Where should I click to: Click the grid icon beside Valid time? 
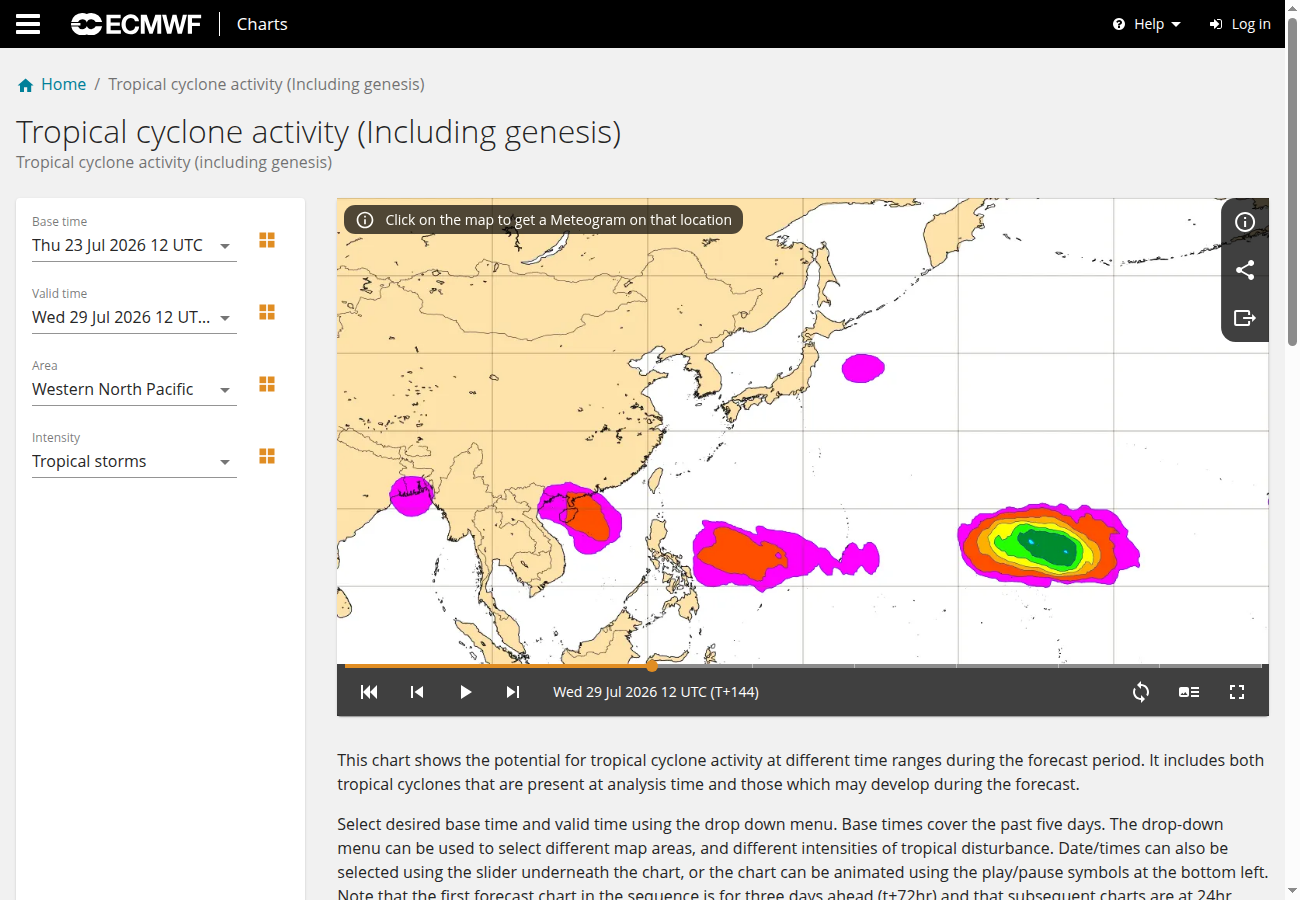click(x=267, y=312)
